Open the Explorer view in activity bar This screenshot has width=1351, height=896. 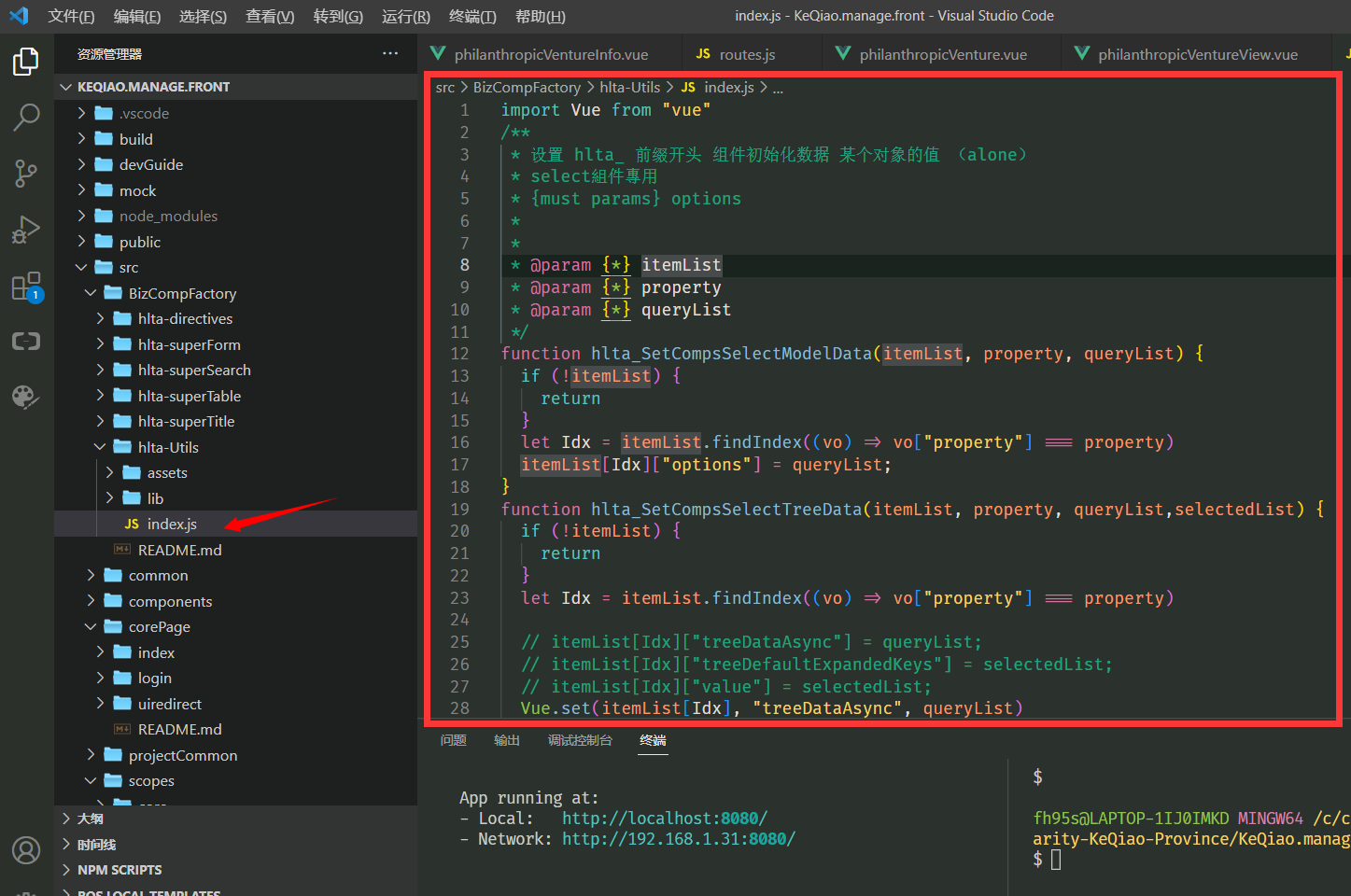(x=26, y=62)
